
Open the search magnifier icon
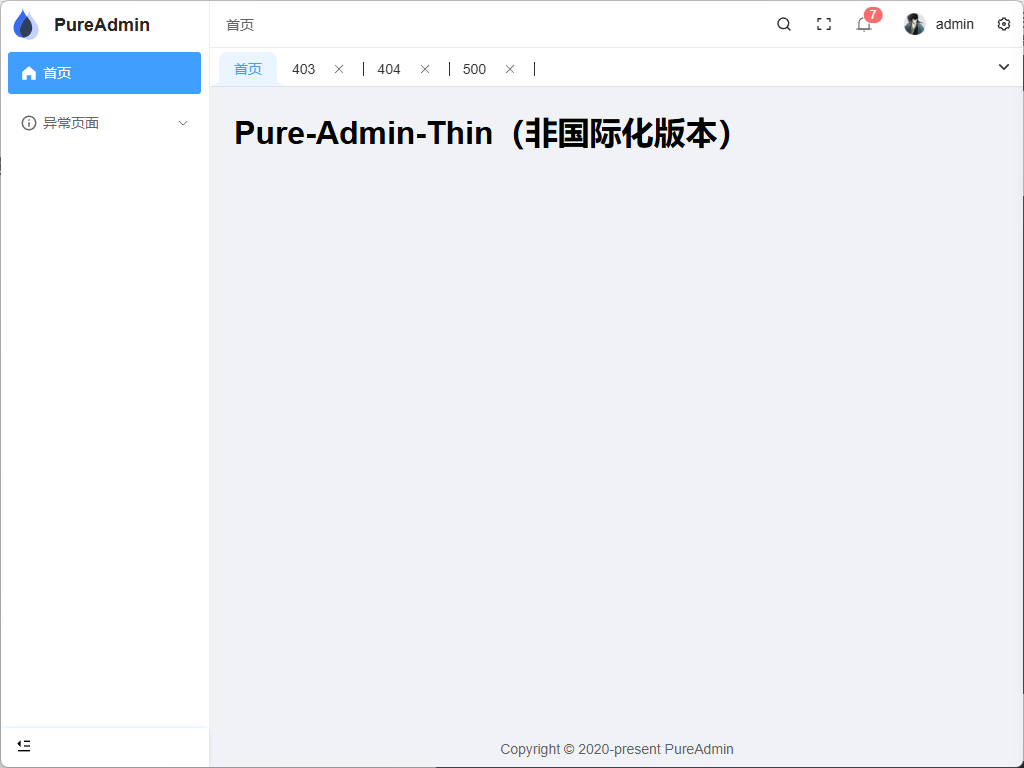click(x=784, y=24)
